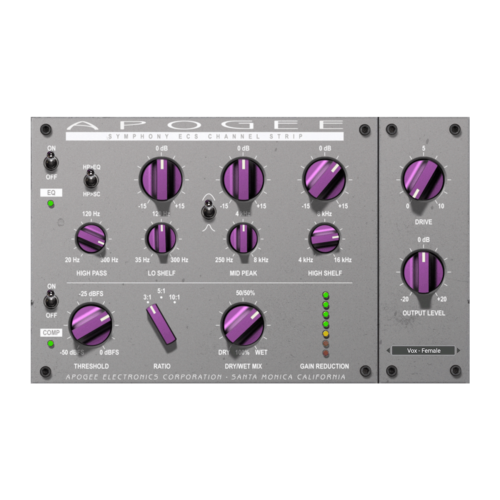Click the Mid Peak gain knob
Screen dimensions: 500x500
[x=243, y=179]
